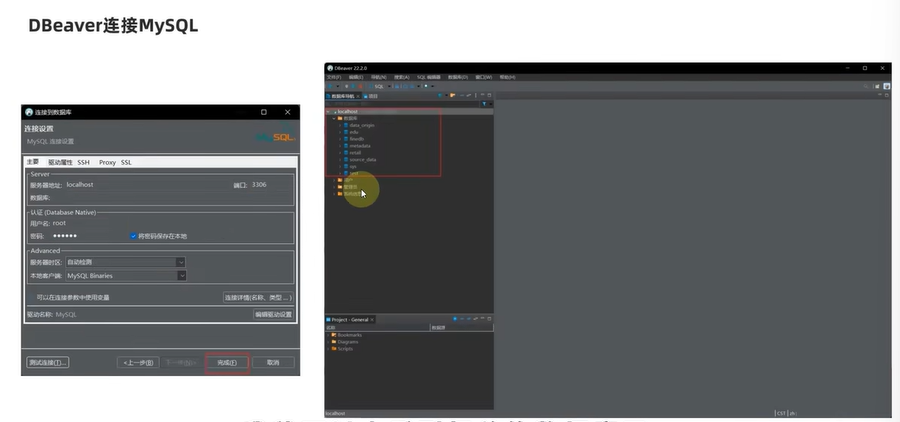Click the filter funnel icon in navigator

484,104
